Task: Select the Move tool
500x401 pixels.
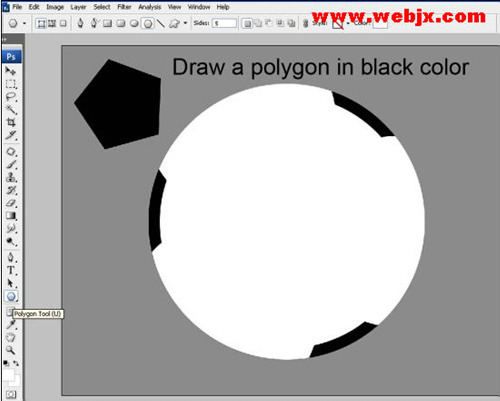Action: point(11,71)
